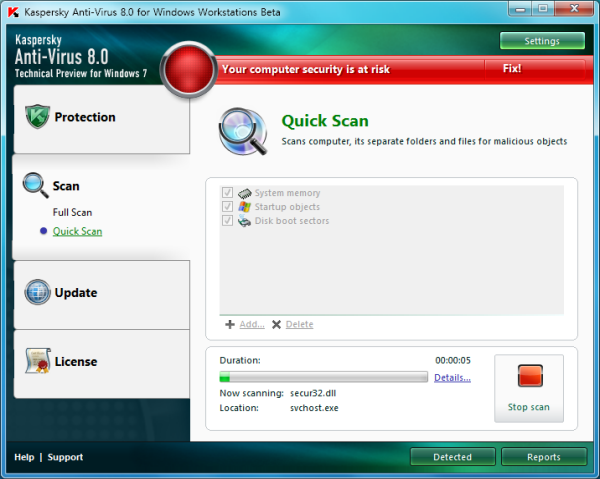The height and width of the screenshot is (479, 600).
Task: Click the green Quick Scan heading
Action: pyautogui.click(x=325, y=121)
